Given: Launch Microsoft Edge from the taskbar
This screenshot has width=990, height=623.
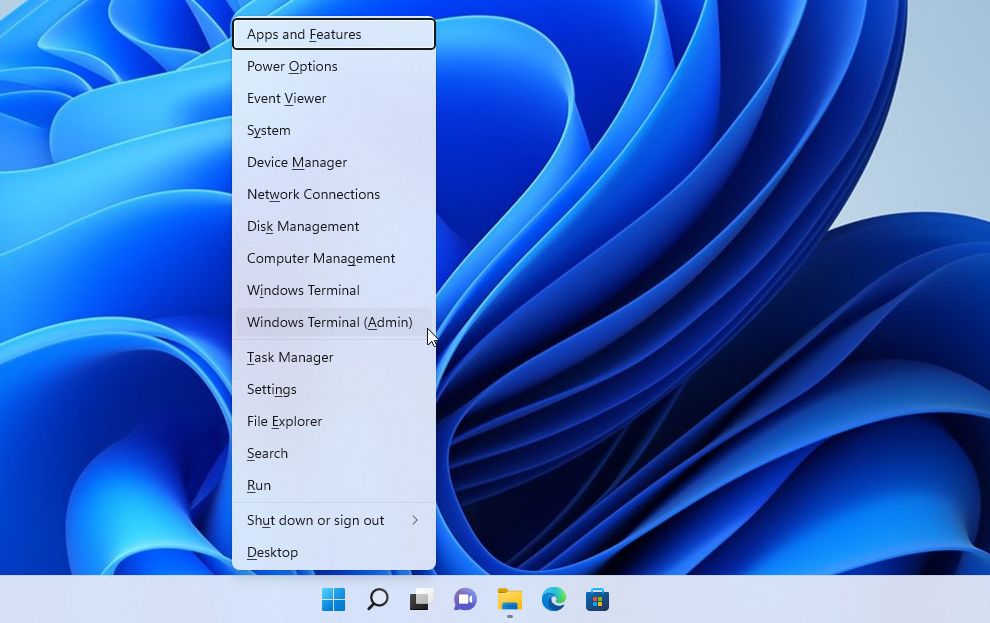Looking at the screenshot, I should [x=554, y=599].
